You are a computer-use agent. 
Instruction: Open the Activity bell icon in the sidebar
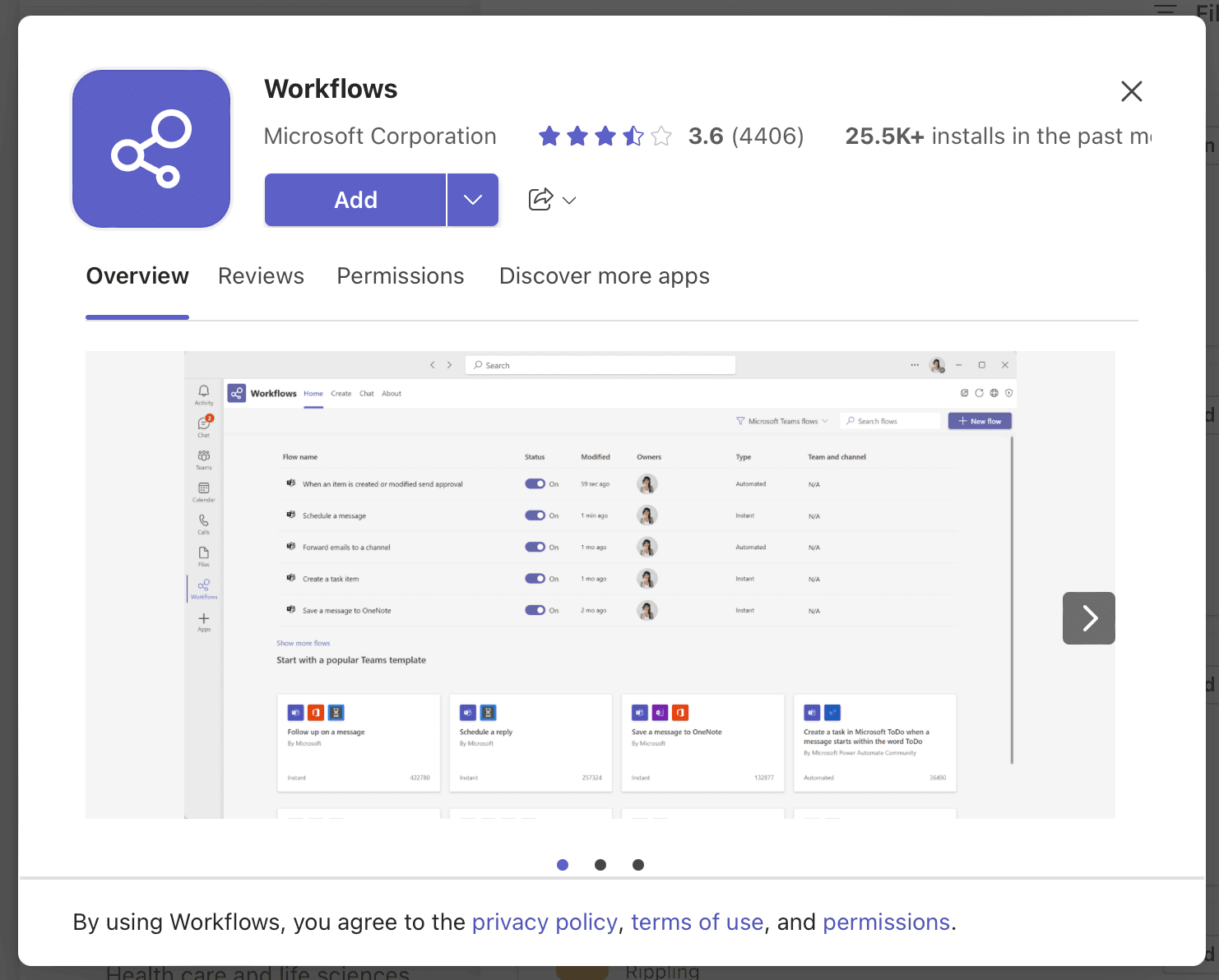pyautogui.click(x=203, y=392)
